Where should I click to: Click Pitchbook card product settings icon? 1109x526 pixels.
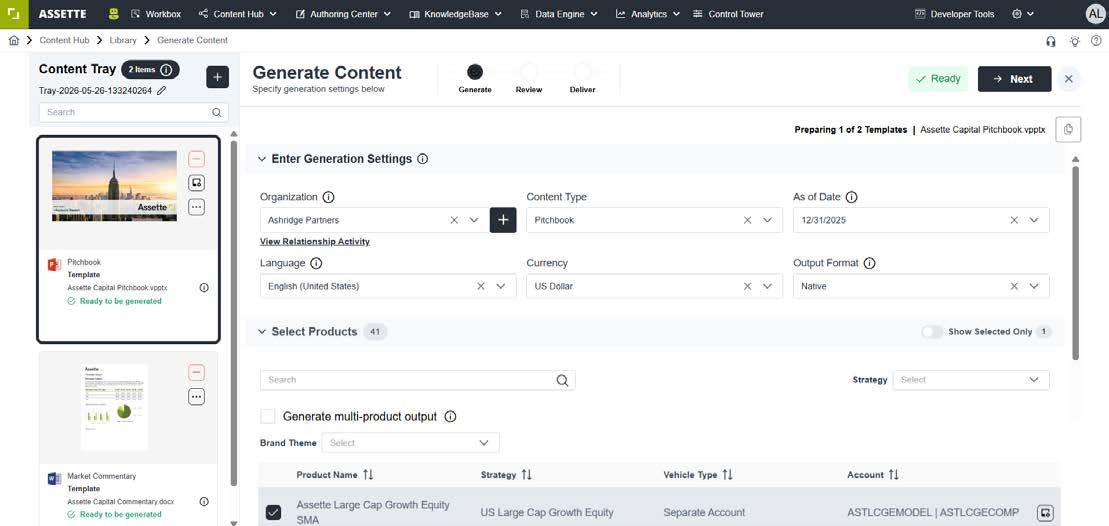(197, 183)
